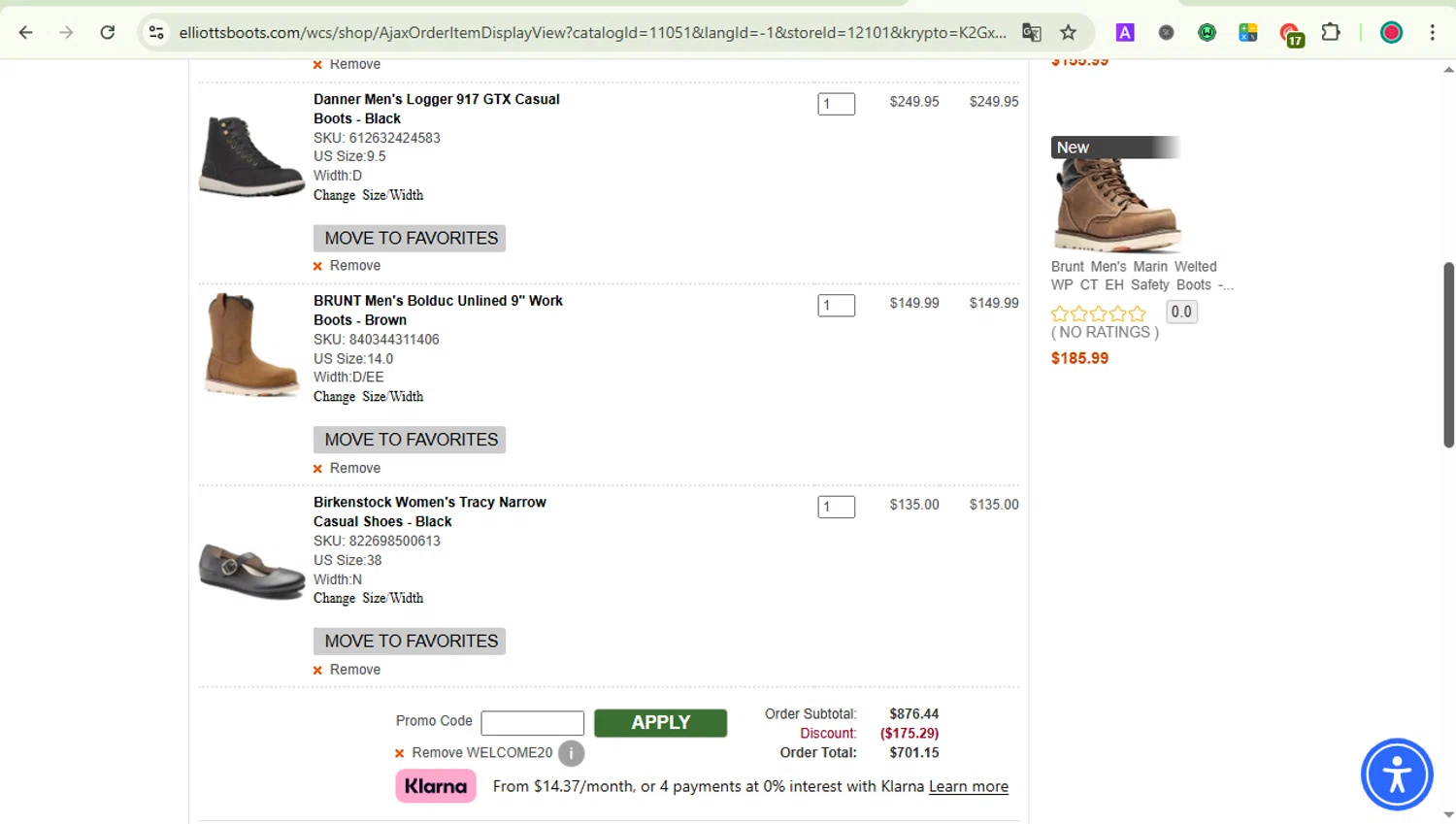Go forward in browser history

tap(66, 32)
